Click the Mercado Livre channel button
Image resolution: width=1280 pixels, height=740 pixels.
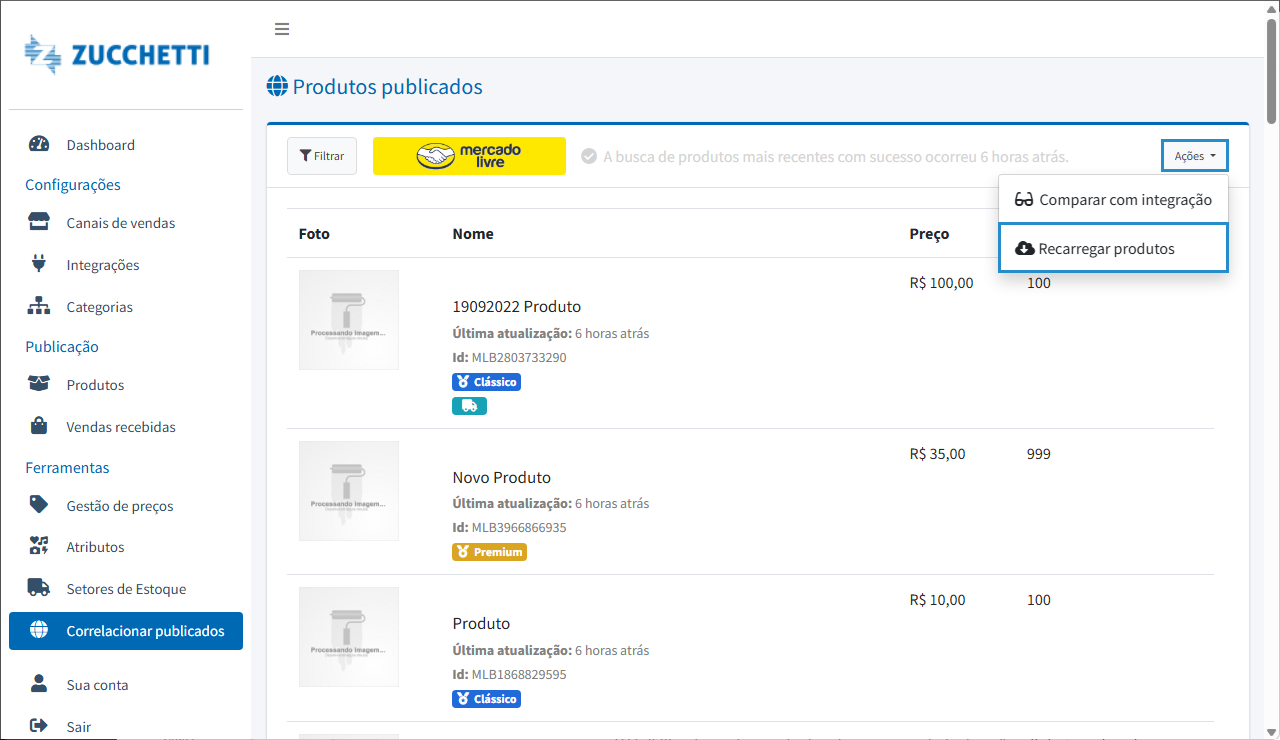pyautogui.click(x=469, y=156)
